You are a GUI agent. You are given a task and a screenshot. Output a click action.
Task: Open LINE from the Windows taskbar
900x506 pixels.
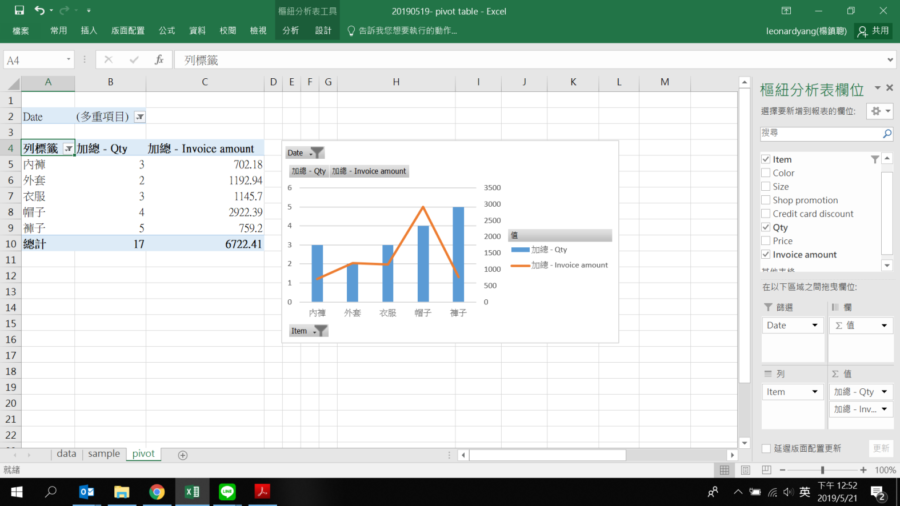(227, 492)
